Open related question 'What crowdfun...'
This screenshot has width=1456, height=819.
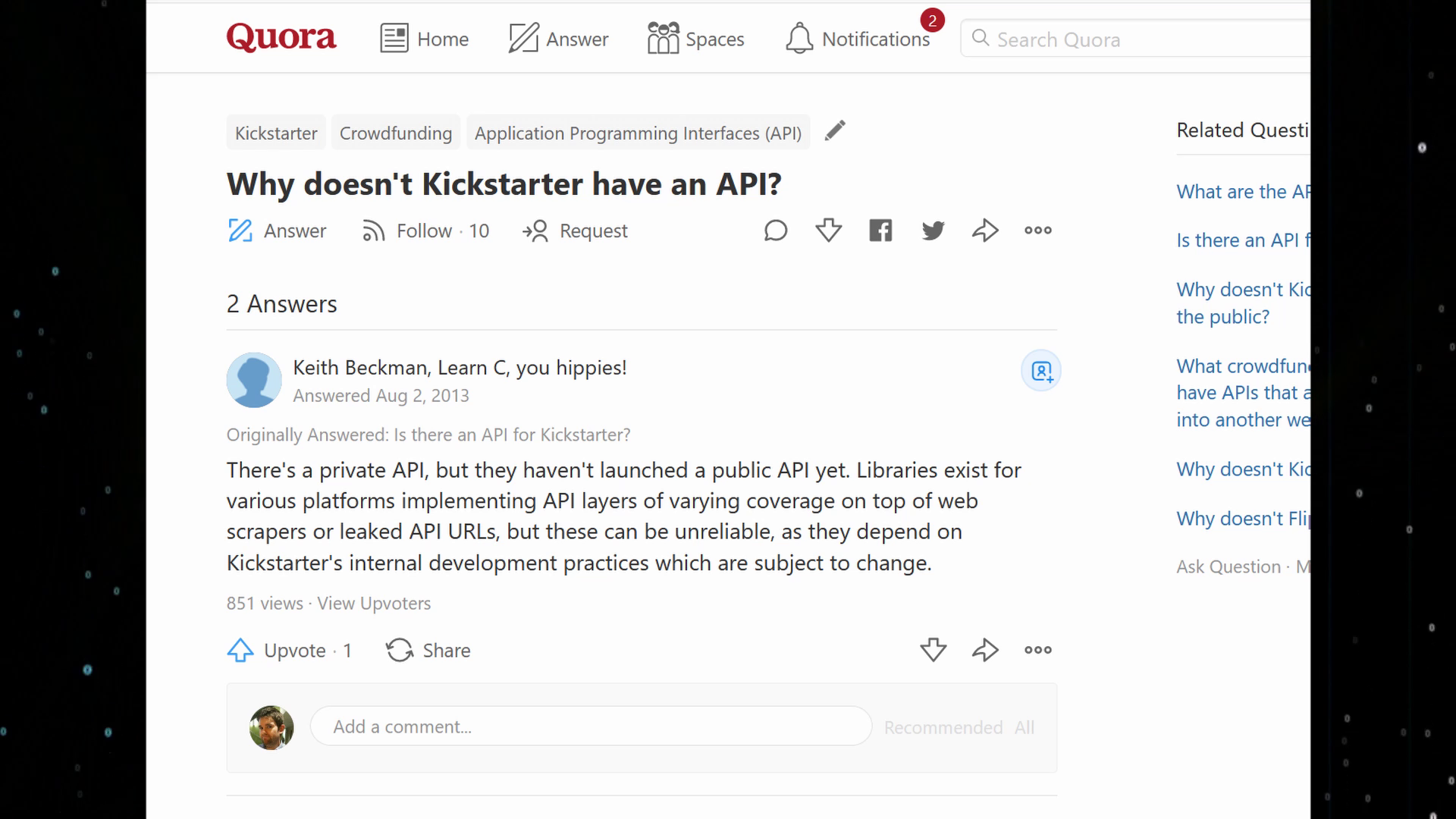[x=1243, y=393]
